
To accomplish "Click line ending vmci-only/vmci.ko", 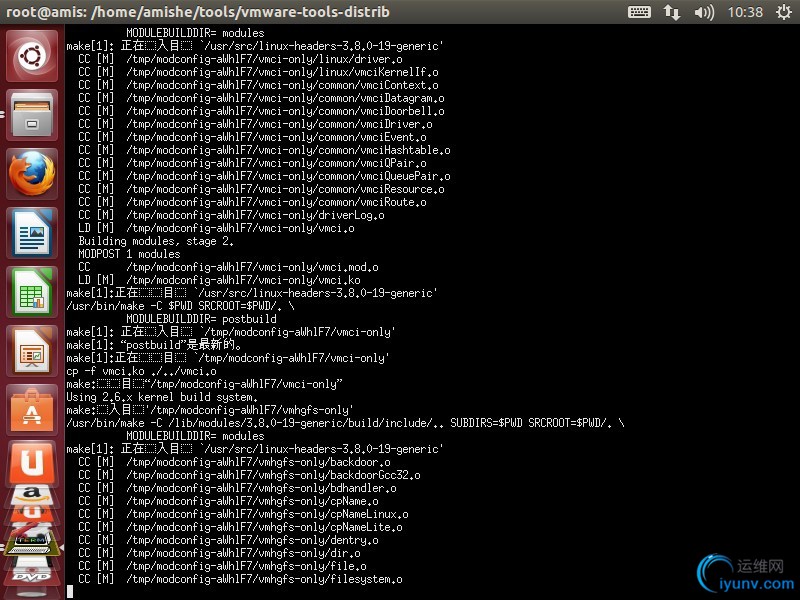I will pos(219,280).
